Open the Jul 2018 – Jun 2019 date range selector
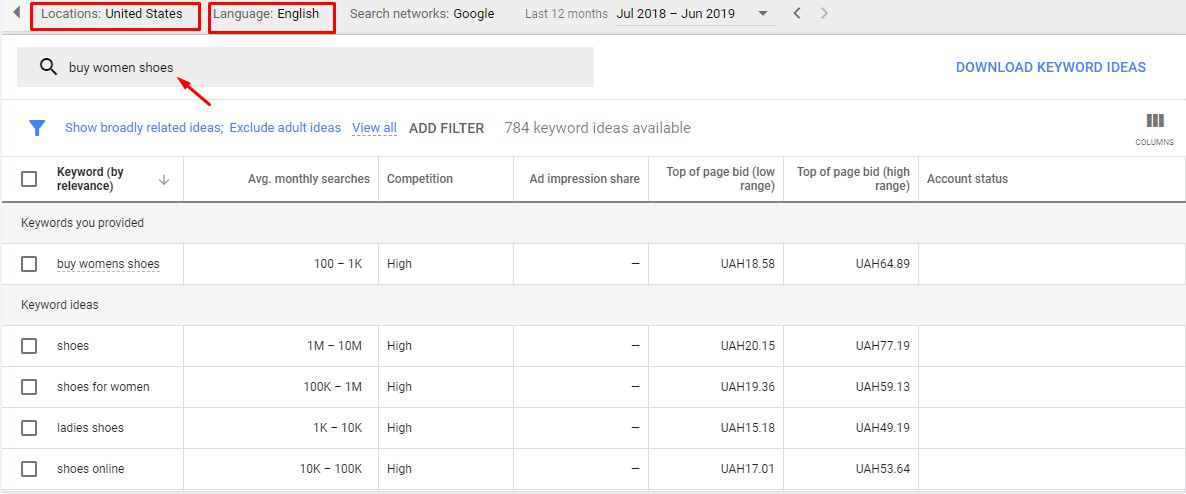Image resolution: width=1186 pixels, height=494 pixels. [694, 14]
